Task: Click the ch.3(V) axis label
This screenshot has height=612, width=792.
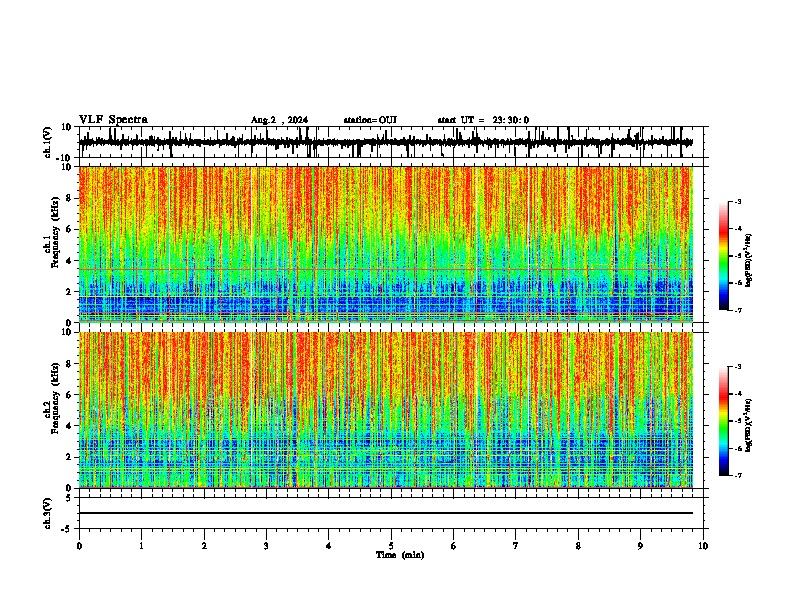Action: (x=48, y=513)
